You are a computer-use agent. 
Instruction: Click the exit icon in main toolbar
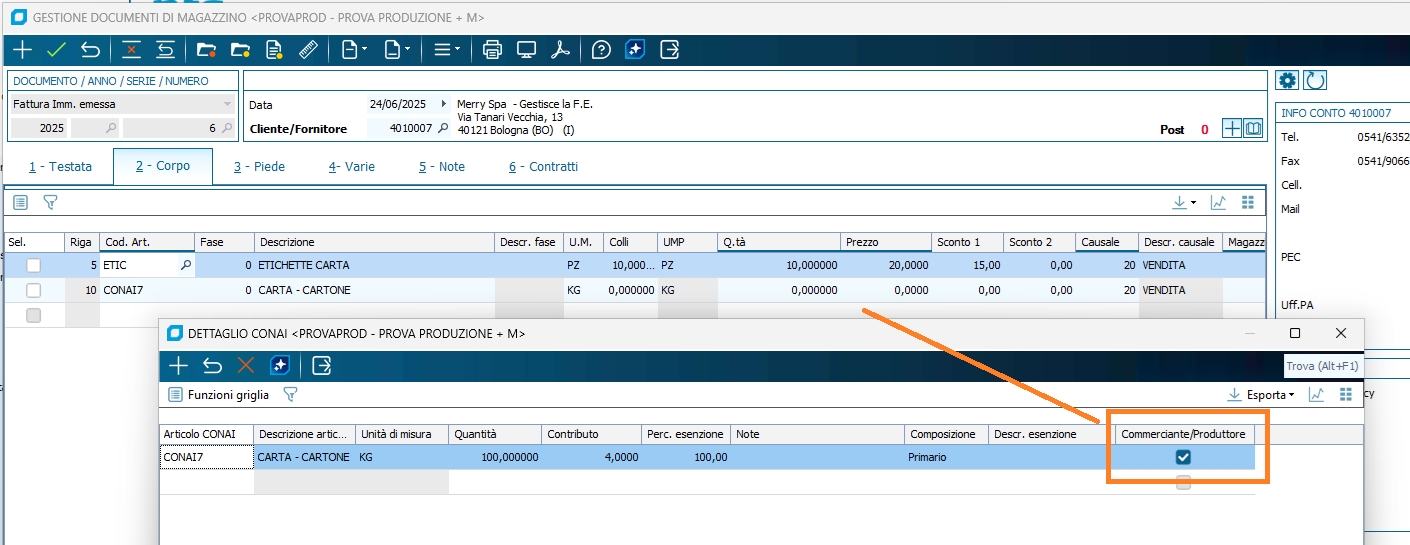[x=669, y=49]
